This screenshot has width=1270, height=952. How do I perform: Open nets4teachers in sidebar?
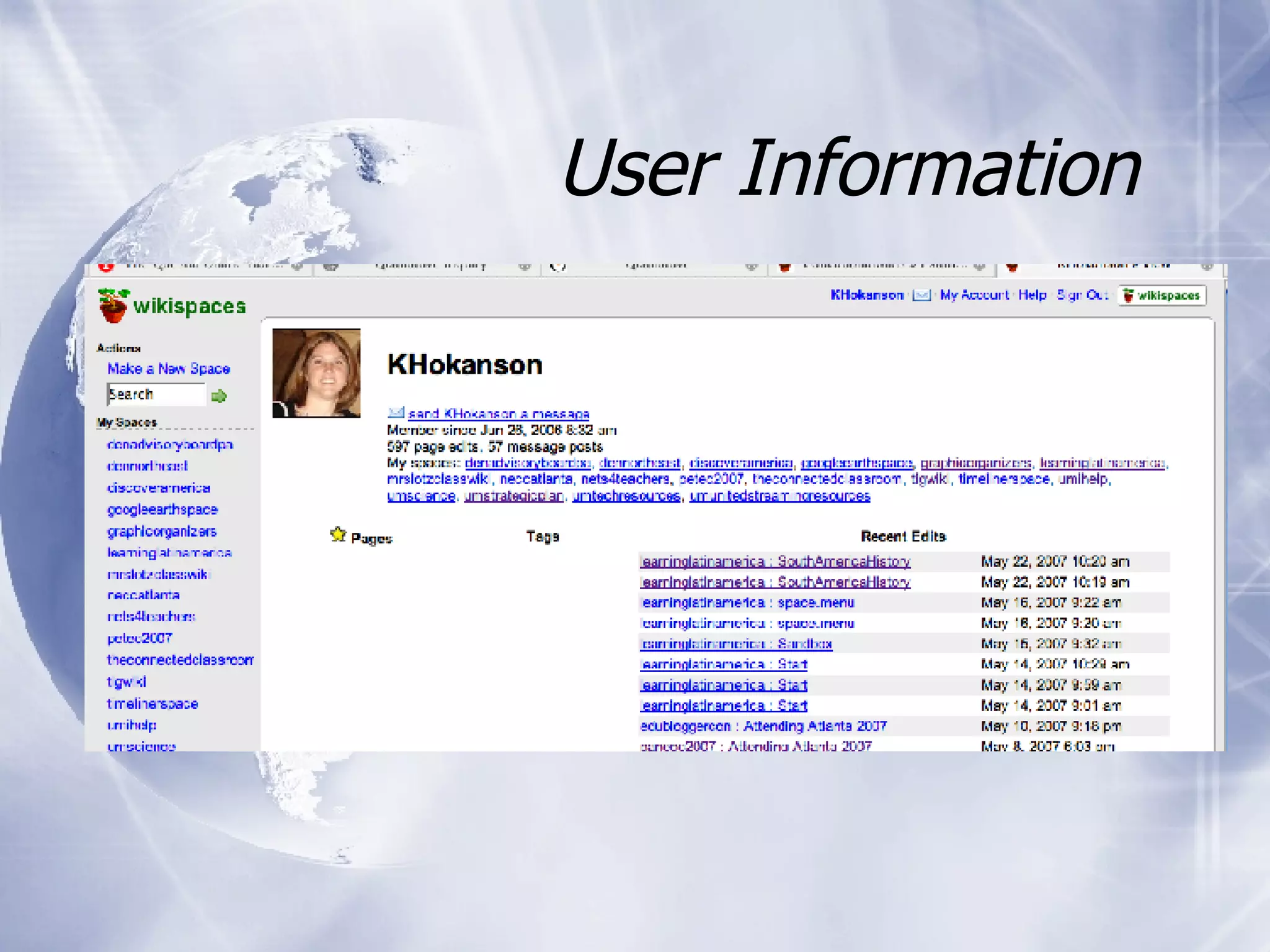click(151, 617)
